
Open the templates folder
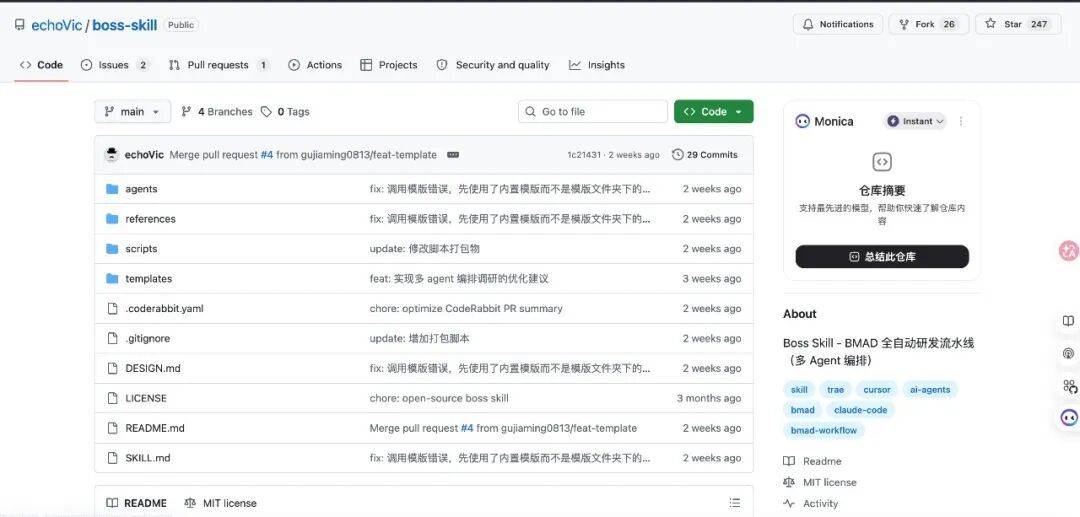149,279
